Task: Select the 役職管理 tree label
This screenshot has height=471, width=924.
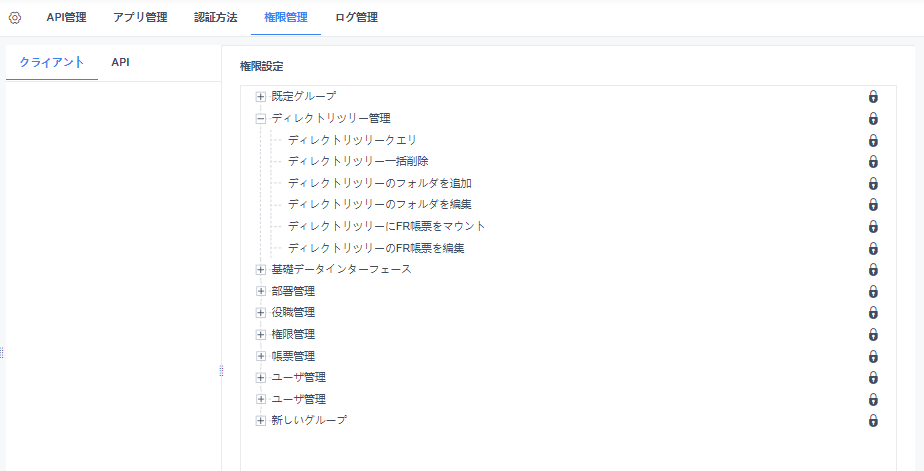Action: click(x=293, y=312)
